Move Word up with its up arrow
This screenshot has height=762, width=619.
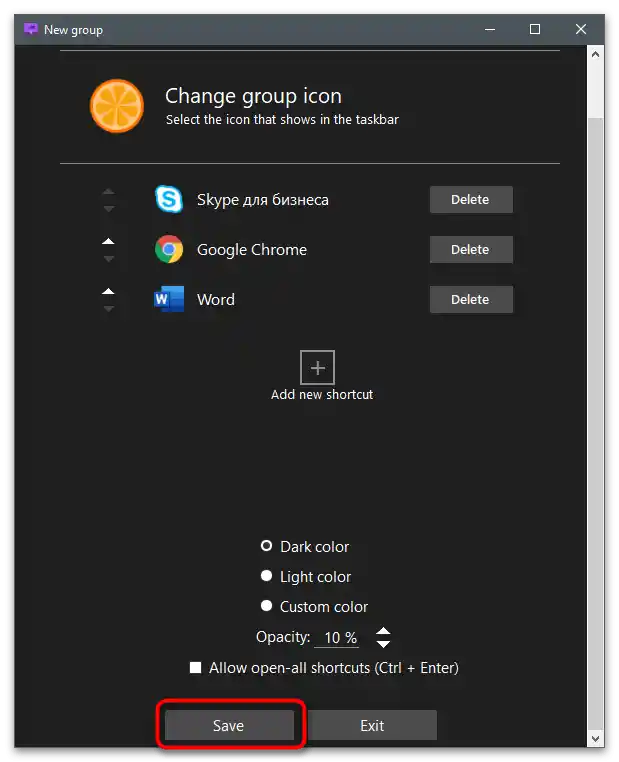click(108, 292)
